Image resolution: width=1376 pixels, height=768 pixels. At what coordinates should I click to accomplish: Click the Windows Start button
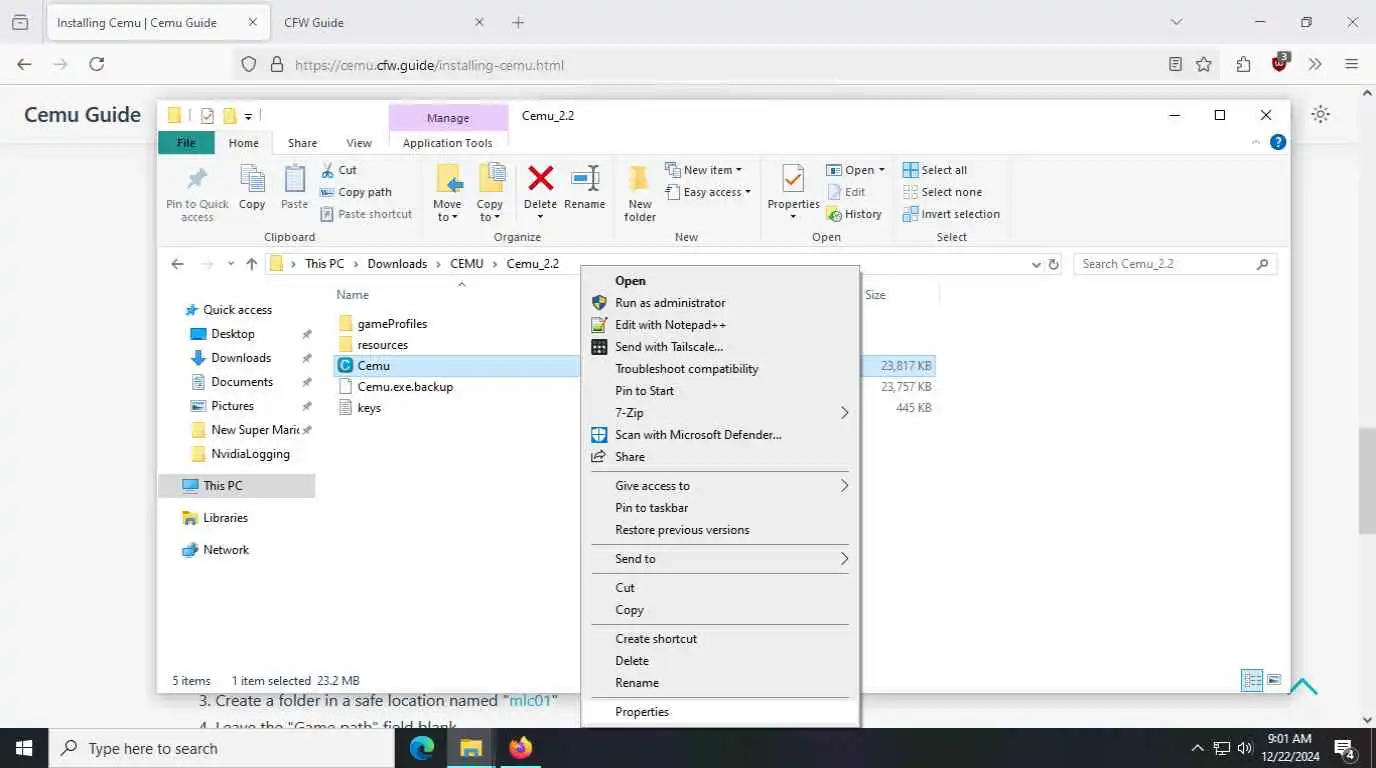tap(23, 748)
